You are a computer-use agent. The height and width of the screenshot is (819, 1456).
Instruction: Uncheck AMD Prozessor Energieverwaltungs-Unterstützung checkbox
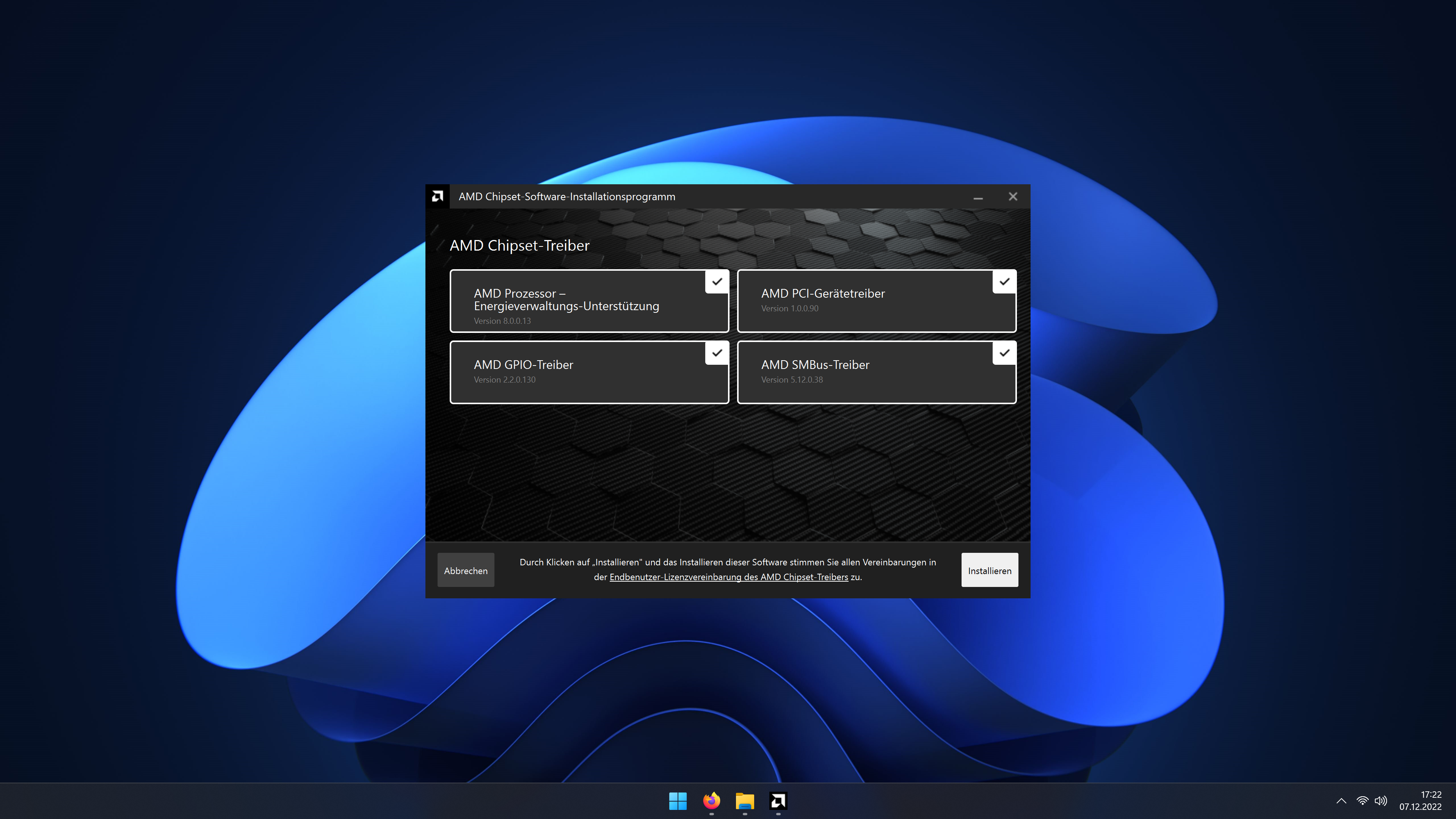(717, 281)
